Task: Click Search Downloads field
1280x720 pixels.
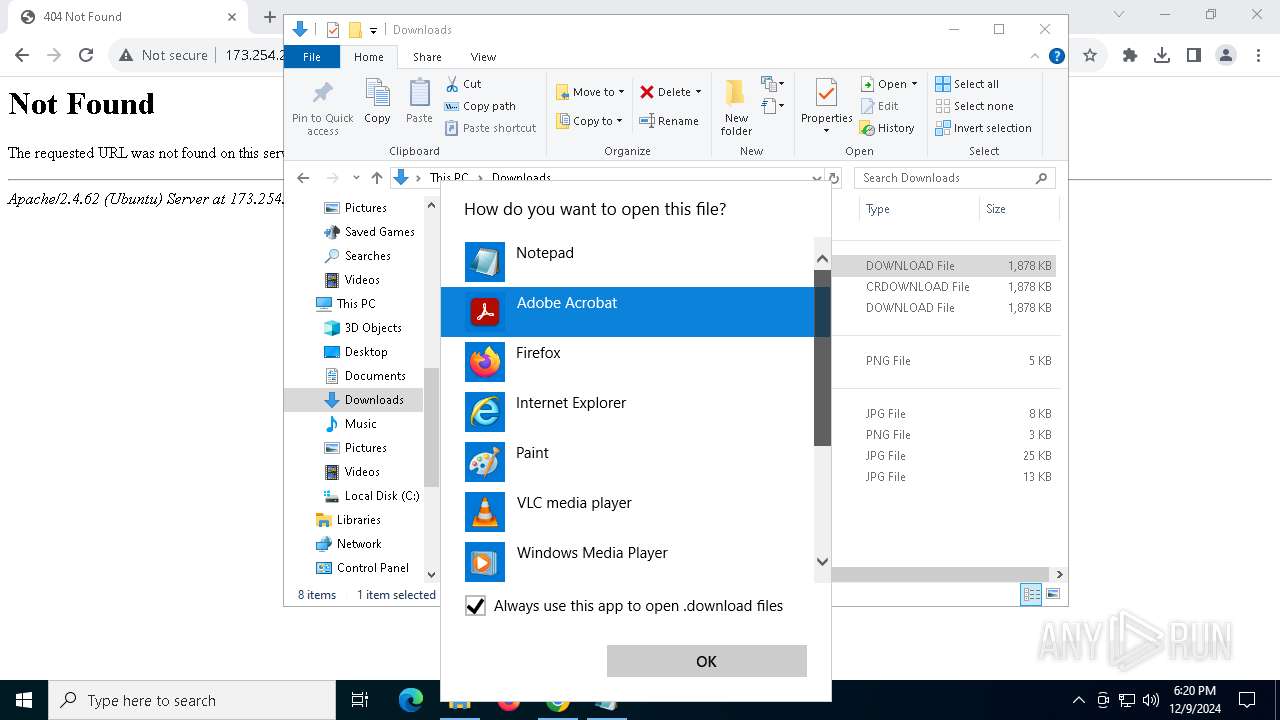Action: point(955,178)
